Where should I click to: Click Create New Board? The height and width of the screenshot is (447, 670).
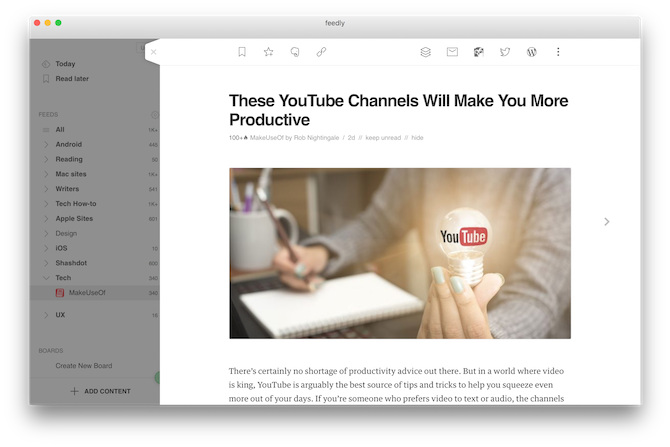tap(84, 366)
